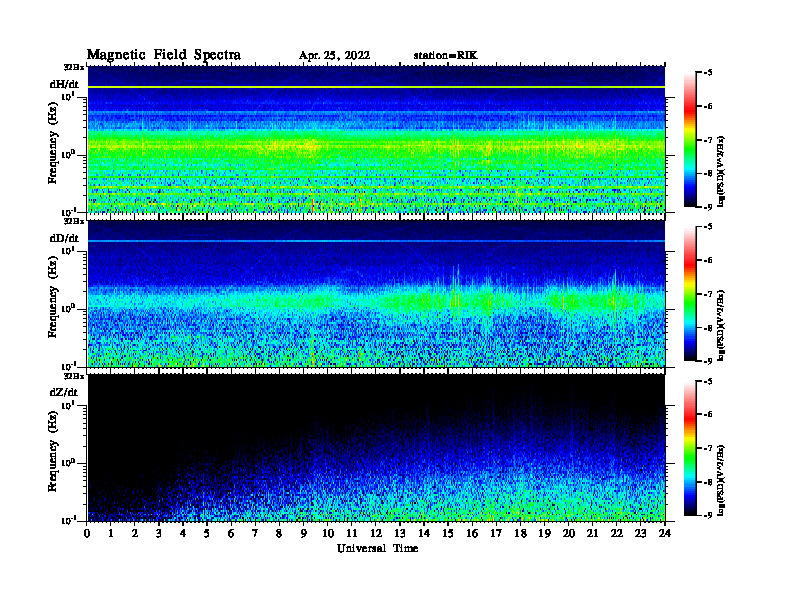This screenshot has width=792, height=612.
Task: Click the color bar beside the dZ/dt panel
Action: coord(690,448)
